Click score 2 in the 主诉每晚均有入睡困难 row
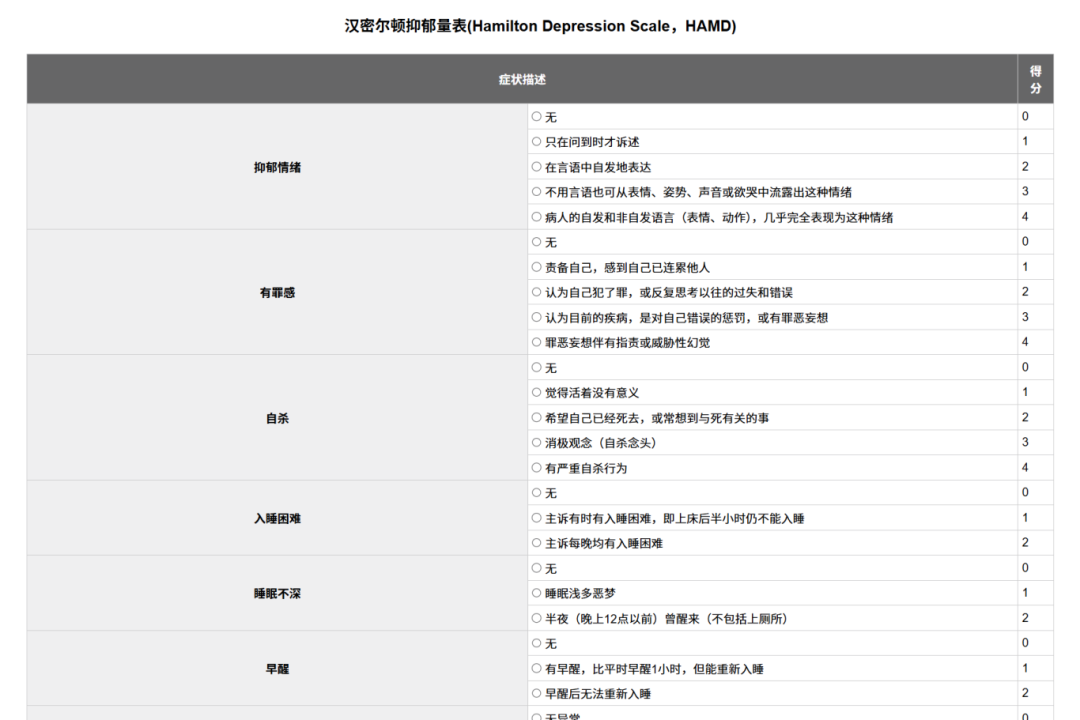This screenshot has width=1080, height=720. 1025,542
